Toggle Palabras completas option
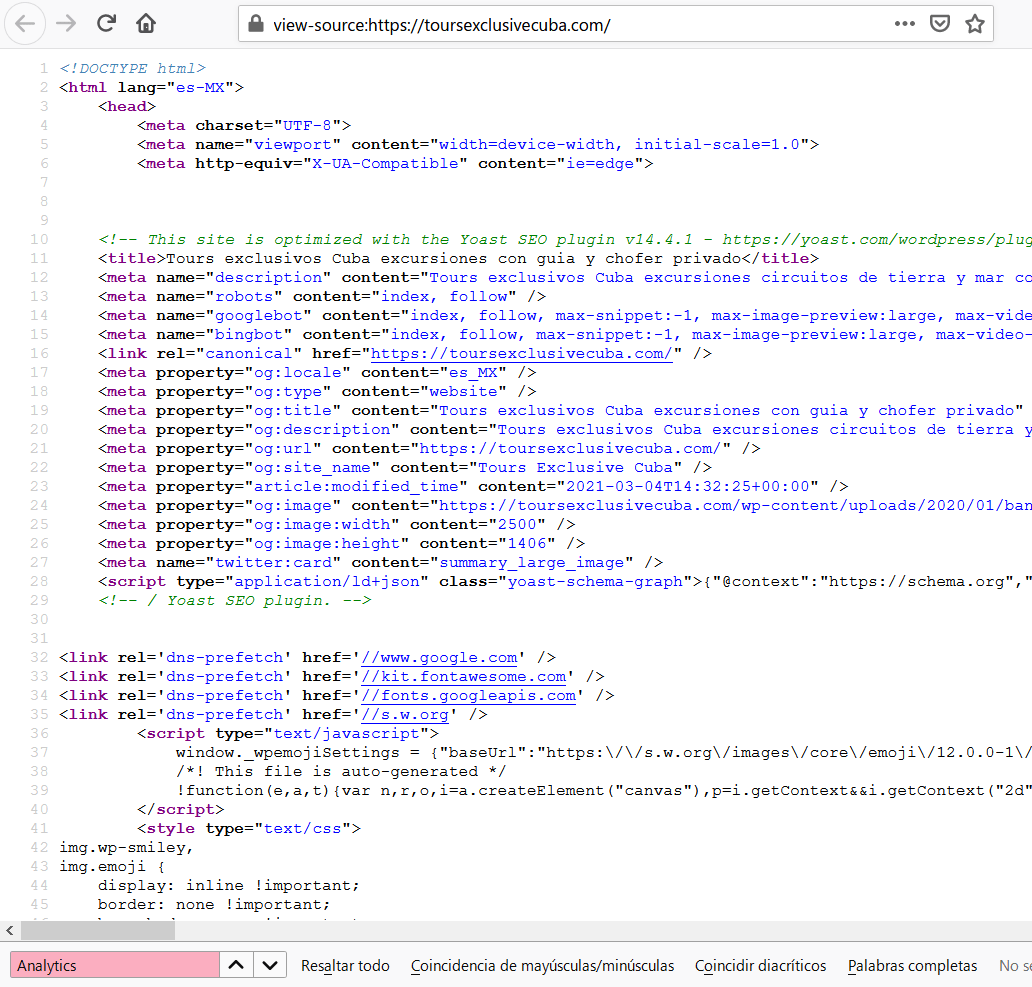This screenshot has height=987, width=1032. [912, 965]
